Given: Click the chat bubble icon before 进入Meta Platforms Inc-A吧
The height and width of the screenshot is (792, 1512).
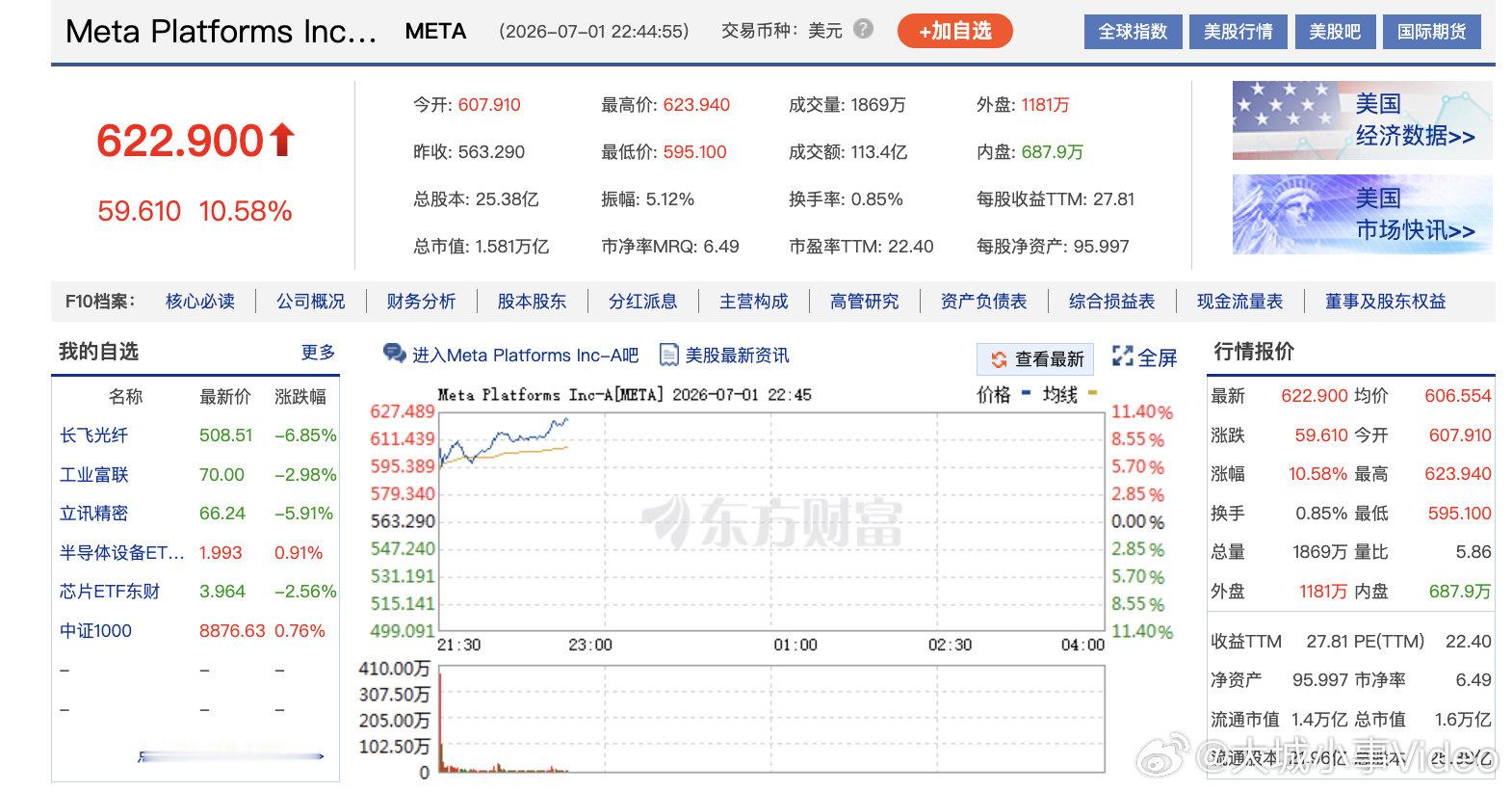Looking at the screenshot, I should click(394, 355).
